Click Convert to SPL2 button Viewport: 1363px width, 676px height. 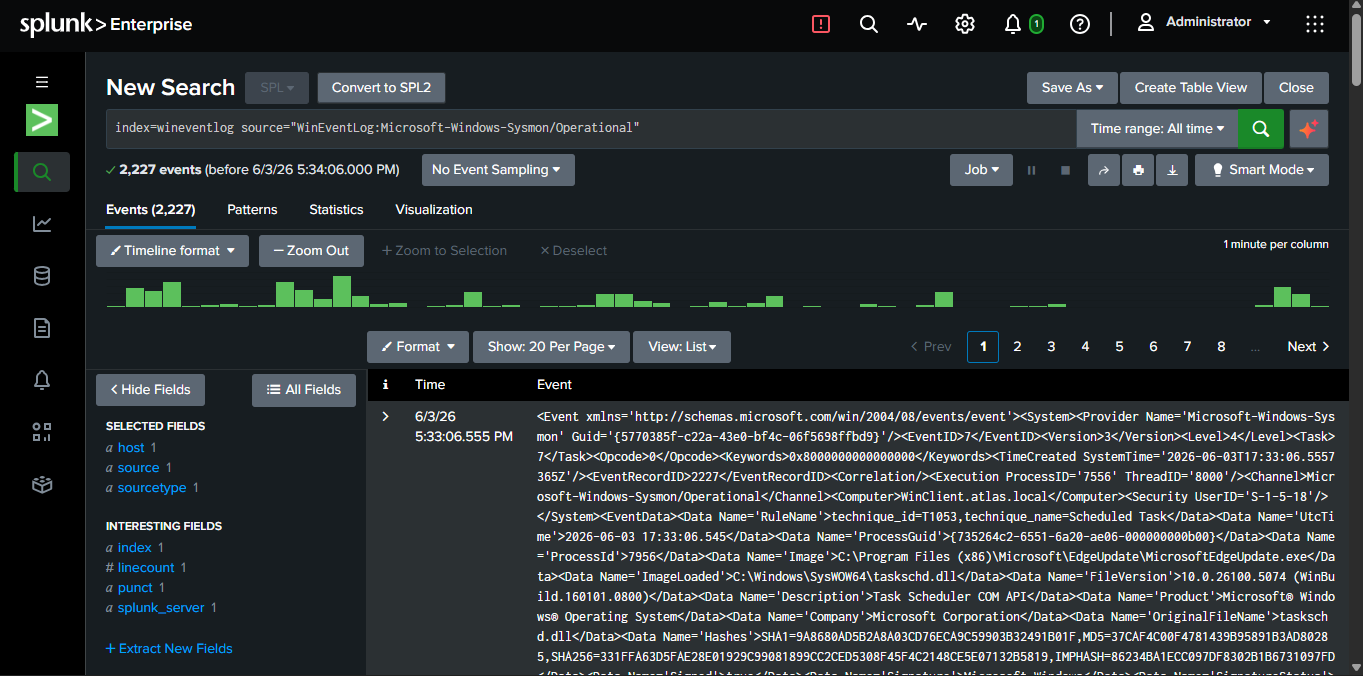click(x=381, y=87)
